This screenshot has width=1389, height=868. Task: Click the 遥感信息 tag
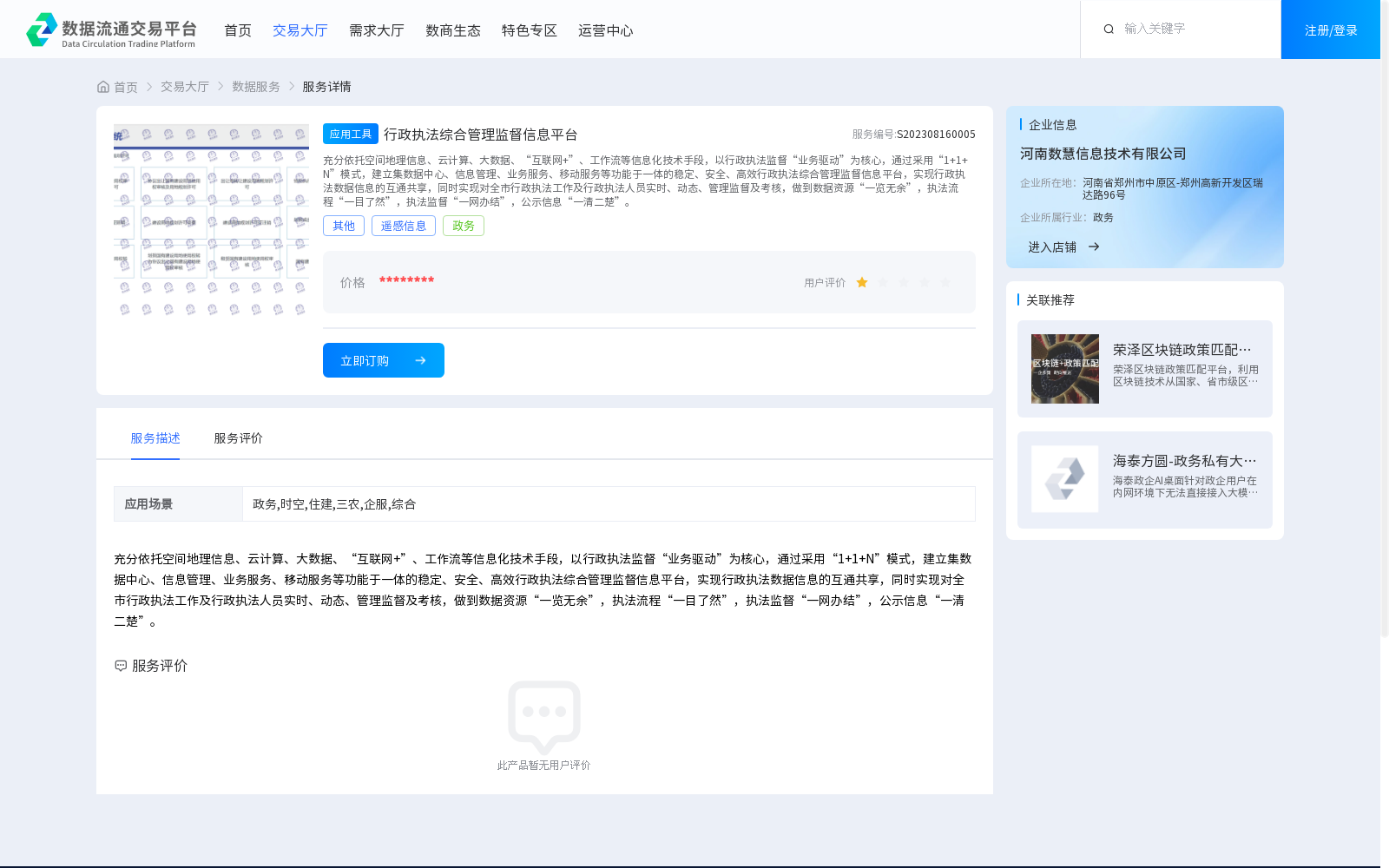[404, 226]
